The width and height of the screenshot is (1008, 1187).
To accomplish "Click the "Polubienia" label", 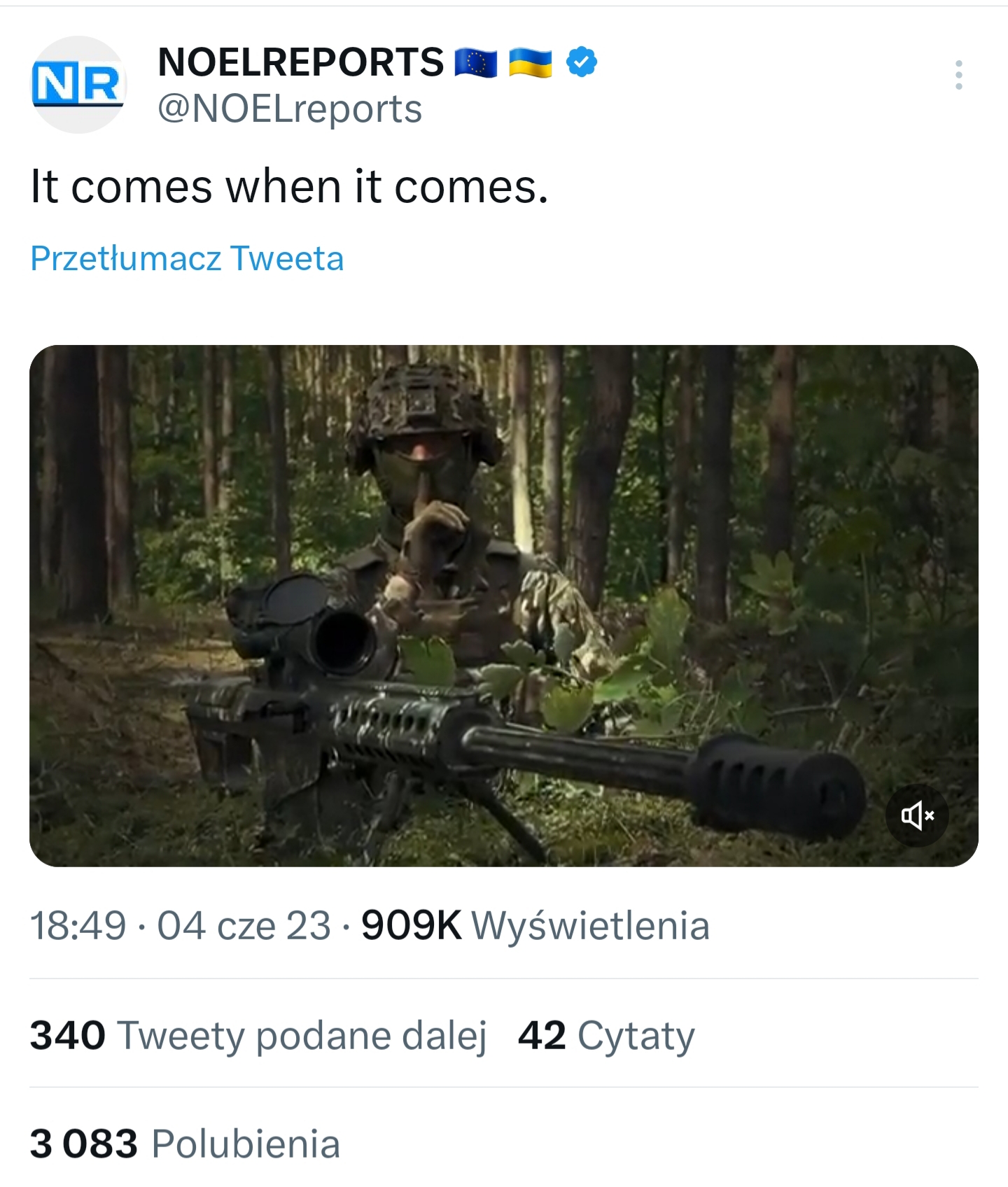I will click(x=246, y=1144).
